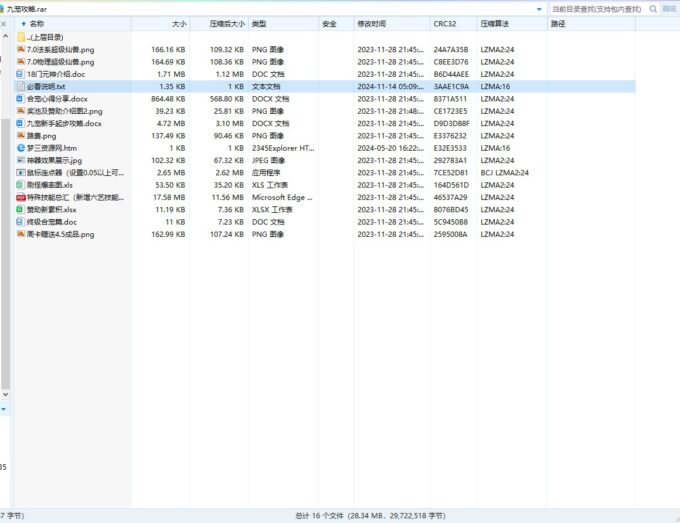This screenshot has height=523, width=680.
Task: Select the 神器效果展示.jpg image icon
Action: point(20,160)
